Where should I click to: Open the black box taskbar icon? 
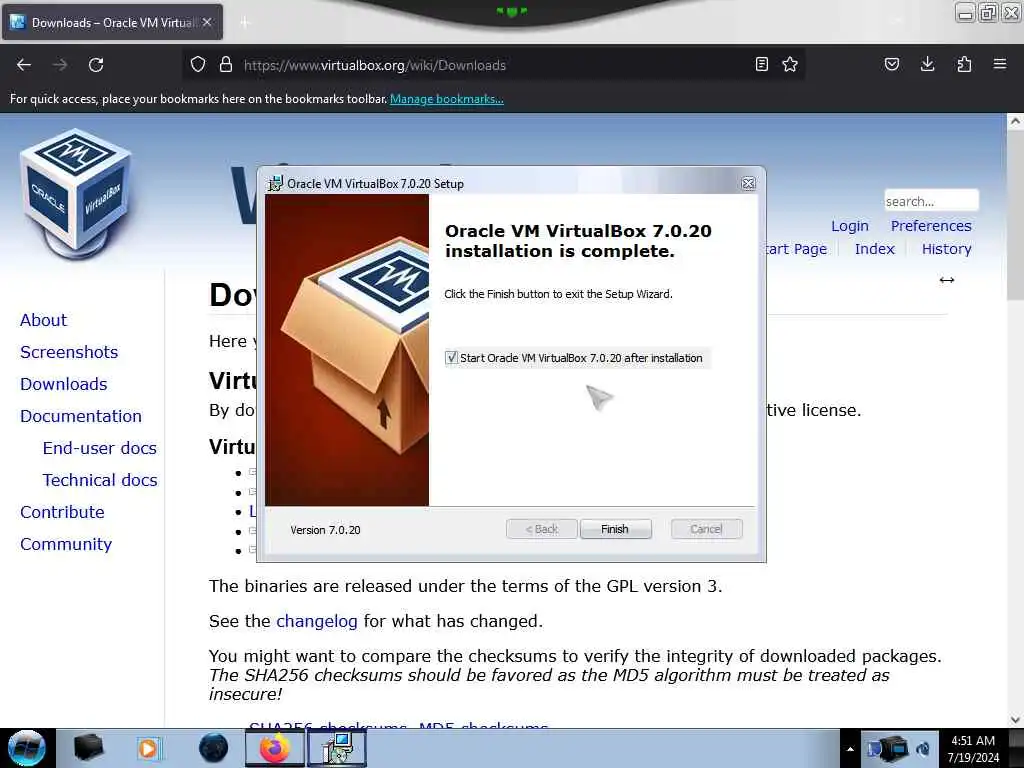pyautogui.click(x=88, y=748)
